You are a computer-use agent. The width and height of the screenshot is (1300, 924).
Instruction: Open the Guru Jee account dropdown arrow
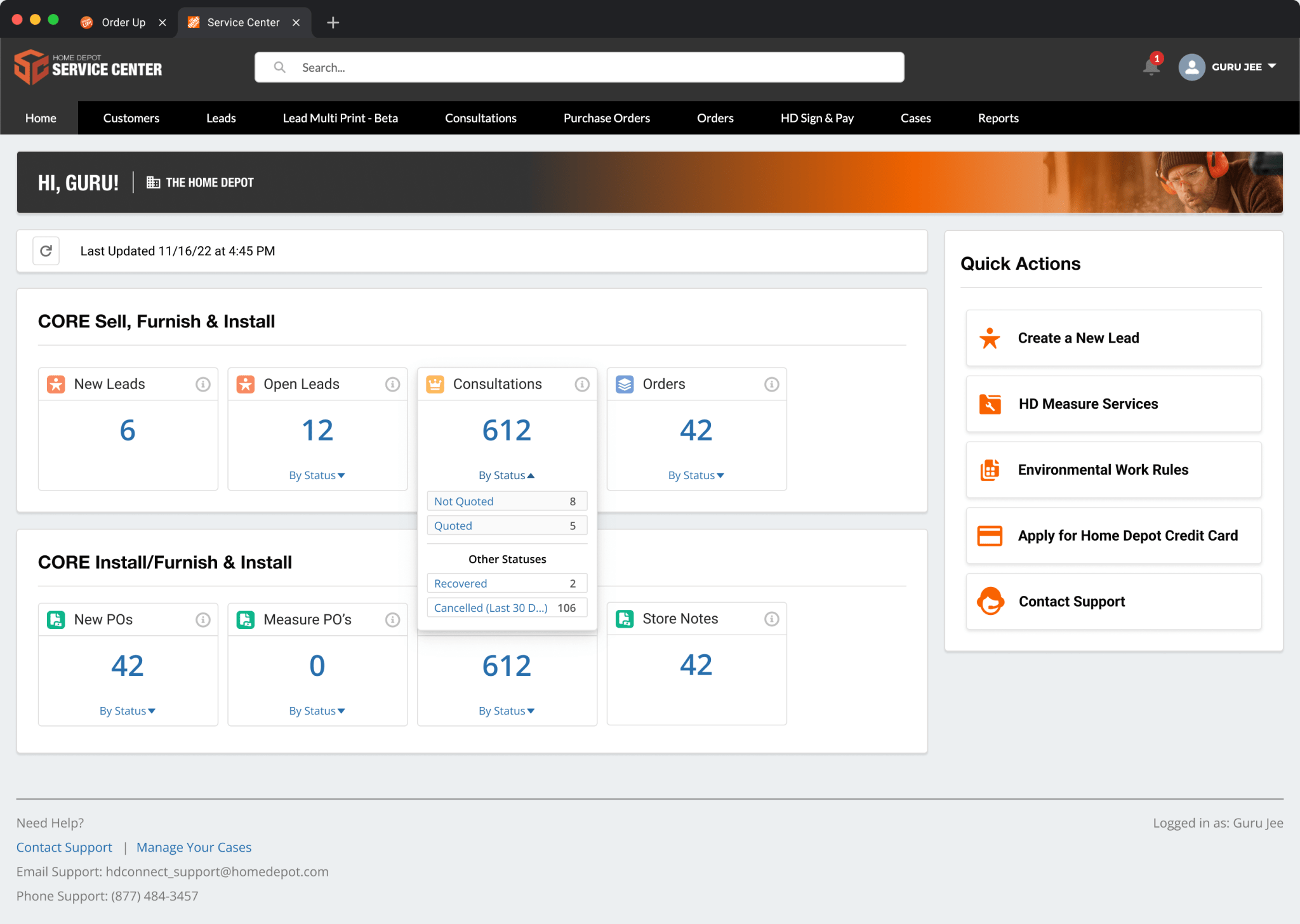tap(1271, 67)
